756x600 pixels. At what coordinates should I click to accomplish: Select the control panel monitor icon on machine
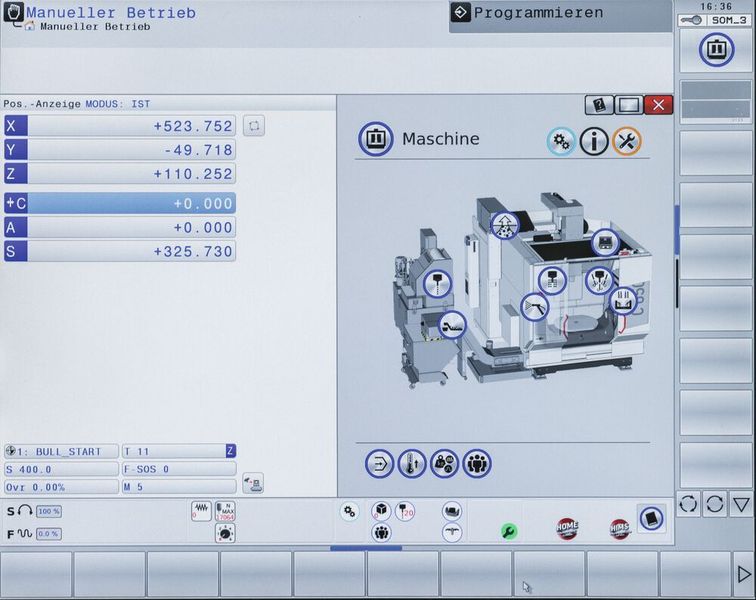pos(605,243)
